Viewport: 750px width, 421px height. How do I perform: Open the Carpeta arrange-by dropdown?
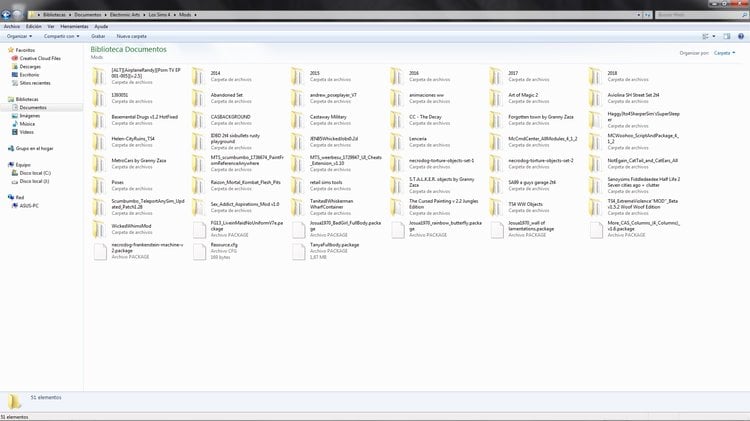point(725,53)
